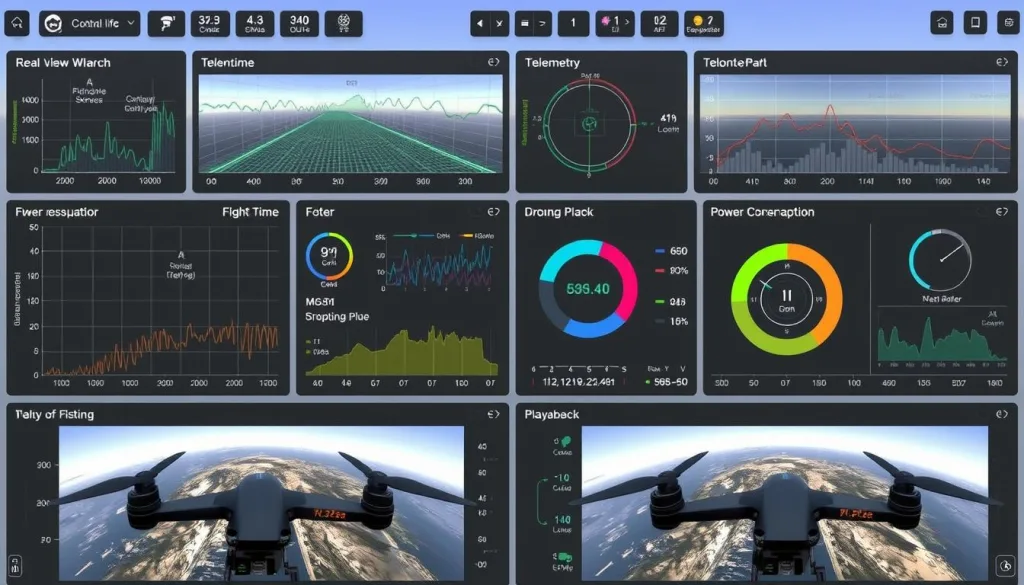1024x585 pixels.
Task: Open the Real View Wlarch panel title
Action: coord(63,63)
